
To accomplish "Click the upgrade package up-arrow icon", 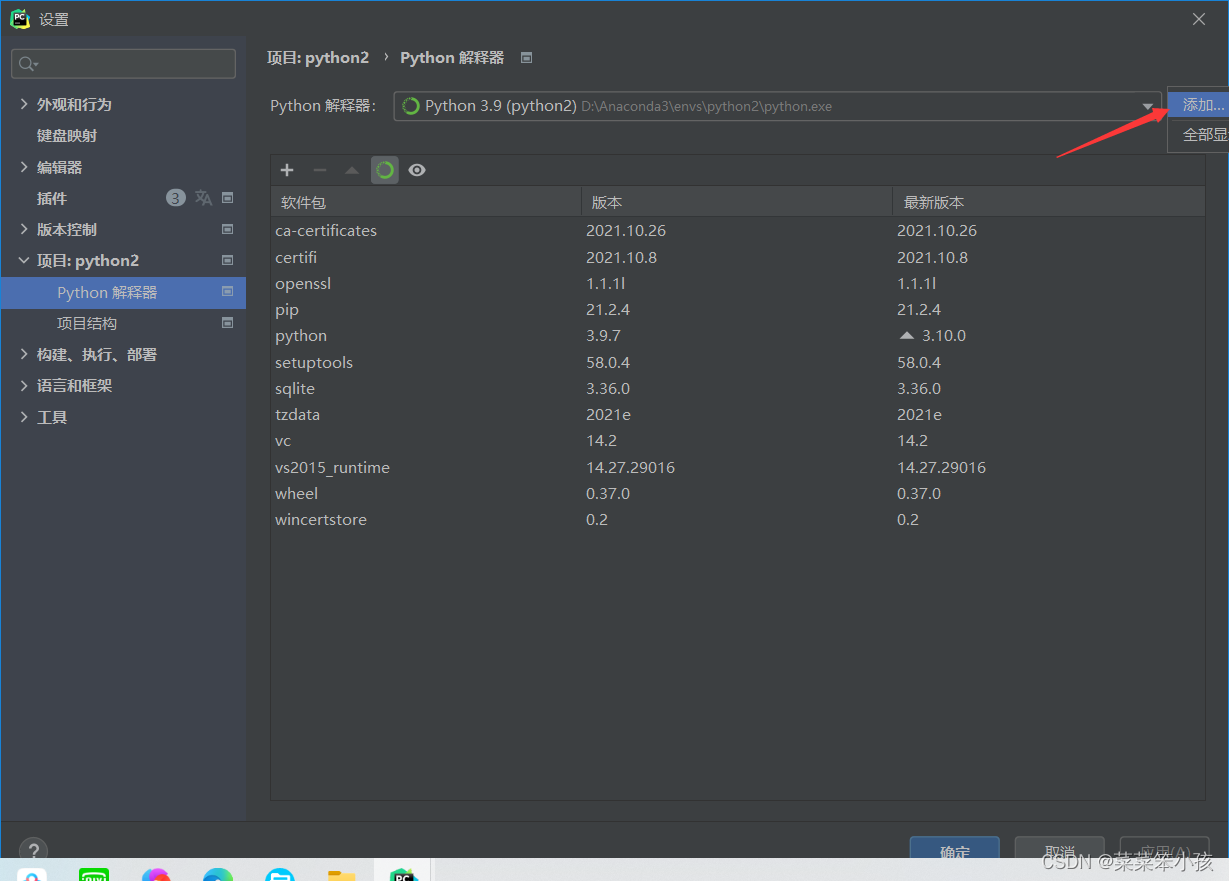I will click(352, 170).
